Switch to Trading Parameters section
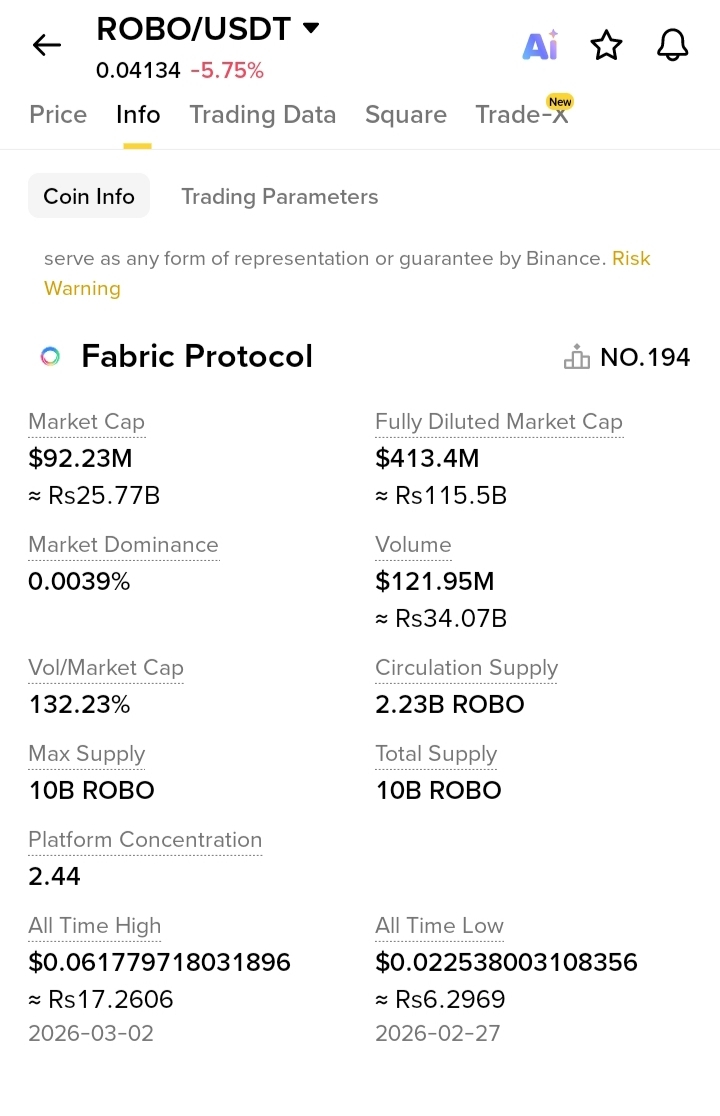Image resolution: width=720 pixels, height=1116 pixels. 280,196
